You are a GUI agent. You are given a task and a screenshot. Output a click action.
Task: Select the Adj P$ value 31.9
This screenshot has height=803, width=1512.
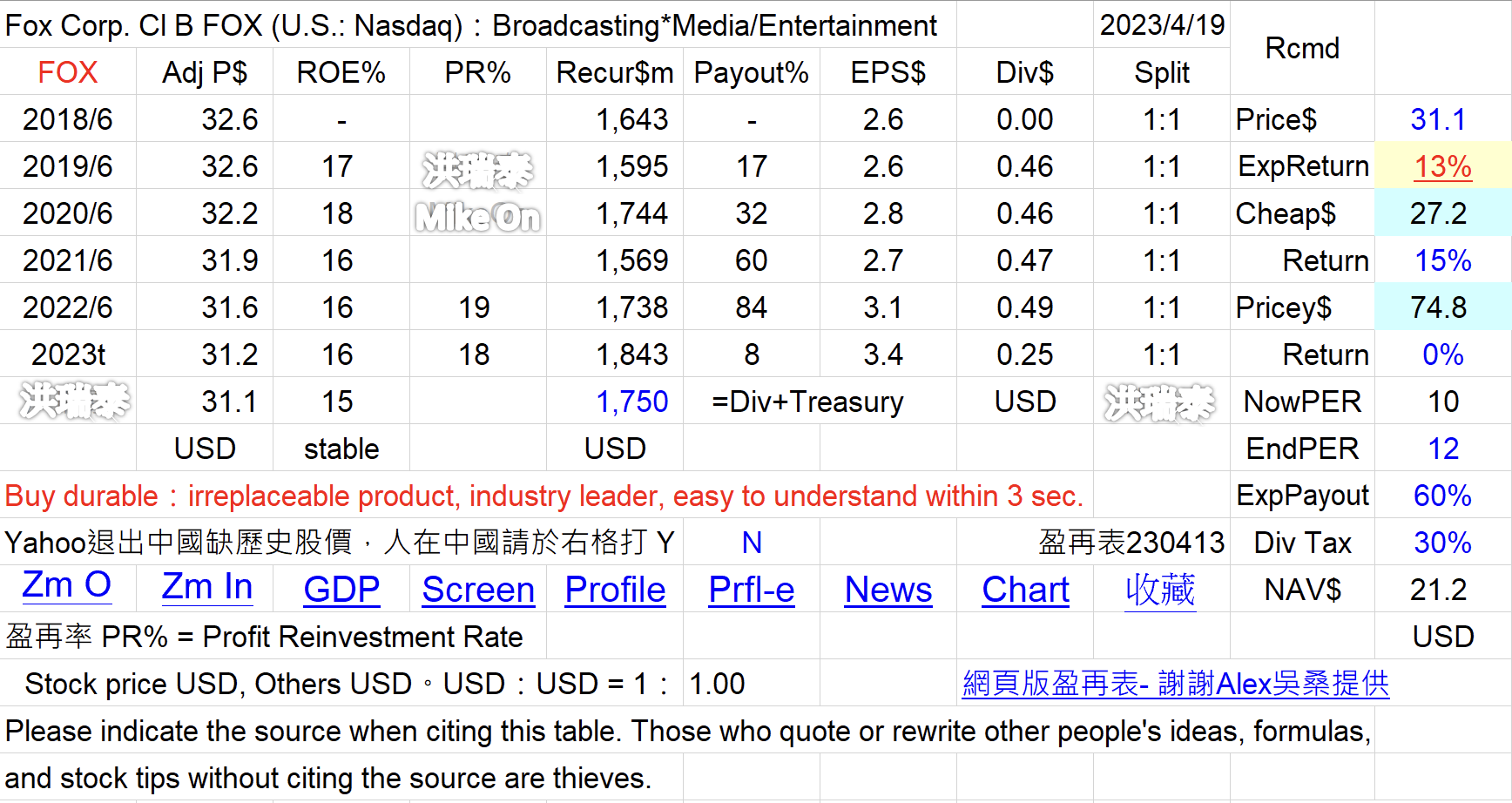(x=230, y=260)
